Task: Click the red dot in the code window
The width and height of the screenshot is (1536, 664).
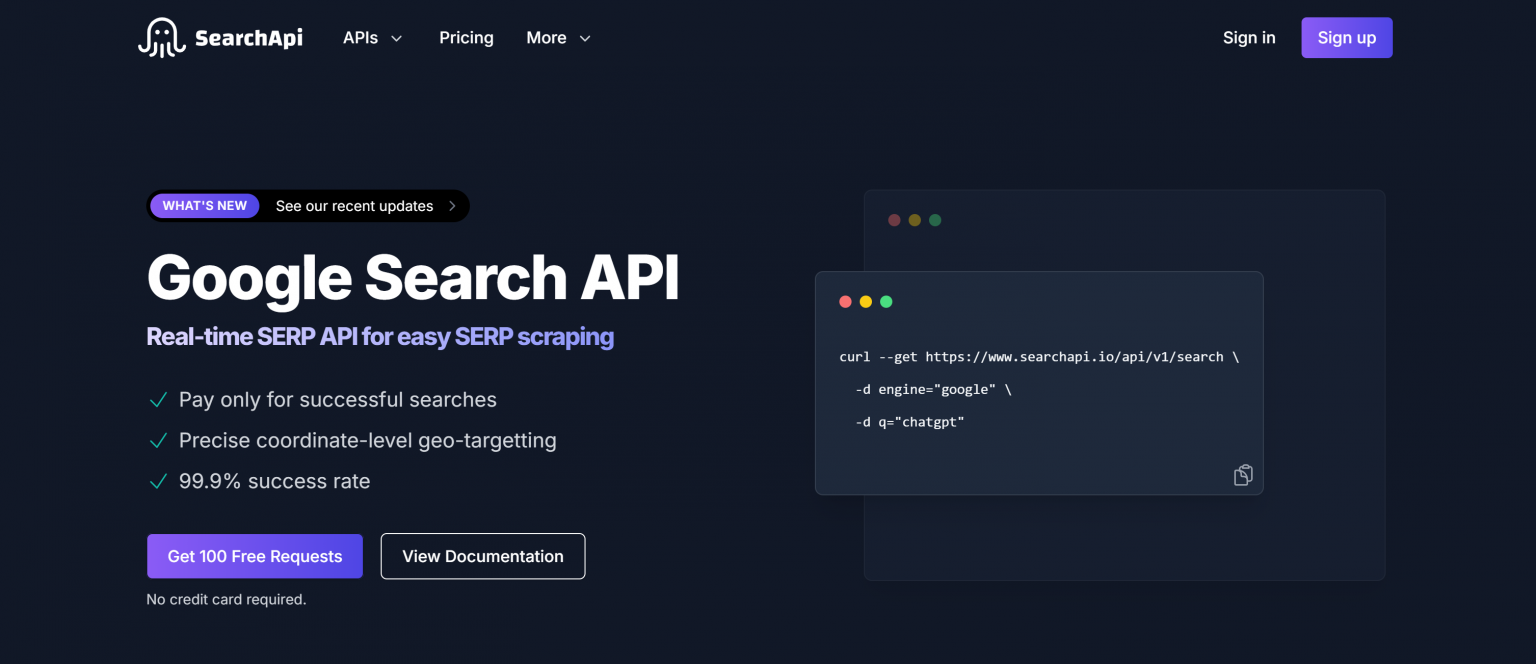Action: (845, 302)
